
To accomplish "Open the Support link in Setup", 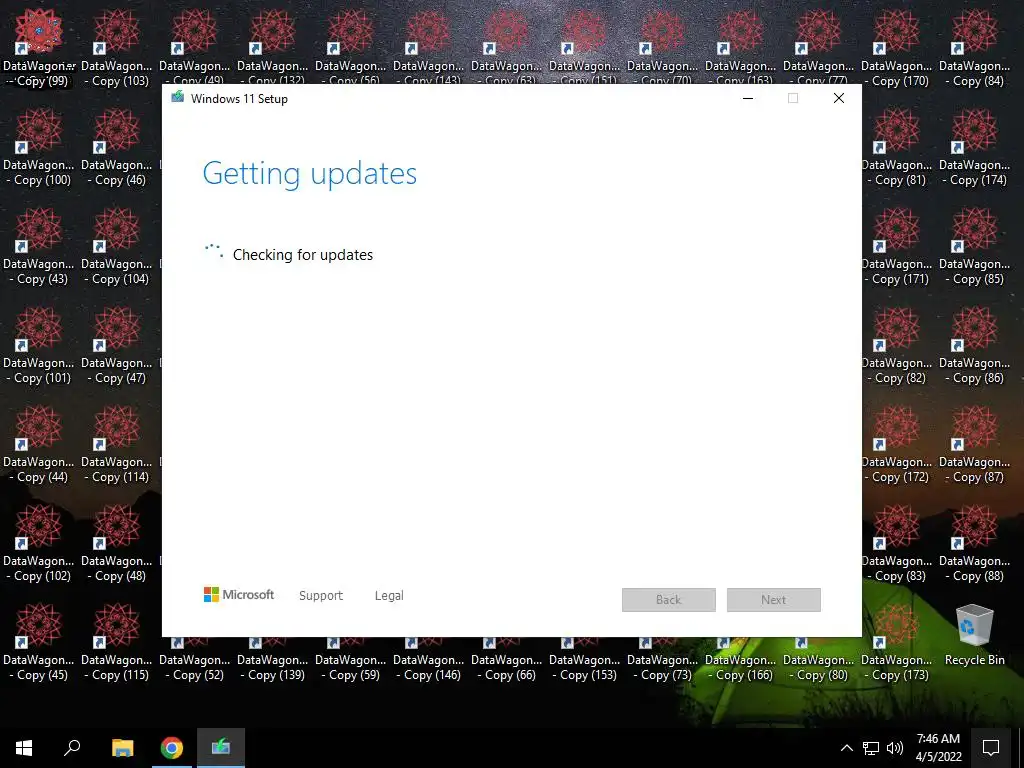I will pyautogui.click(x=321, y=596).
